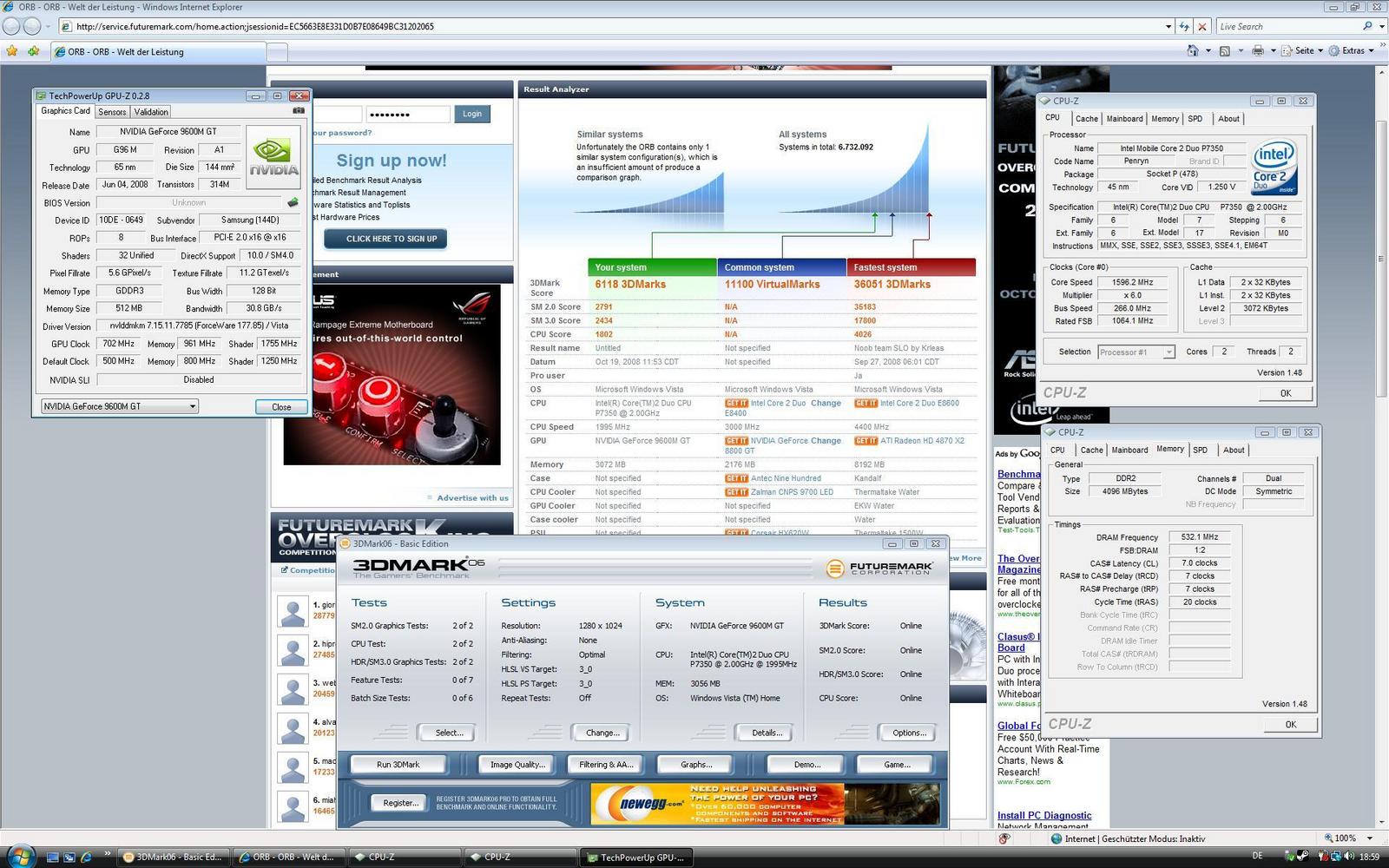Click the Demo button in 3DMark06

pyautogui.click(x=806, y=765)
